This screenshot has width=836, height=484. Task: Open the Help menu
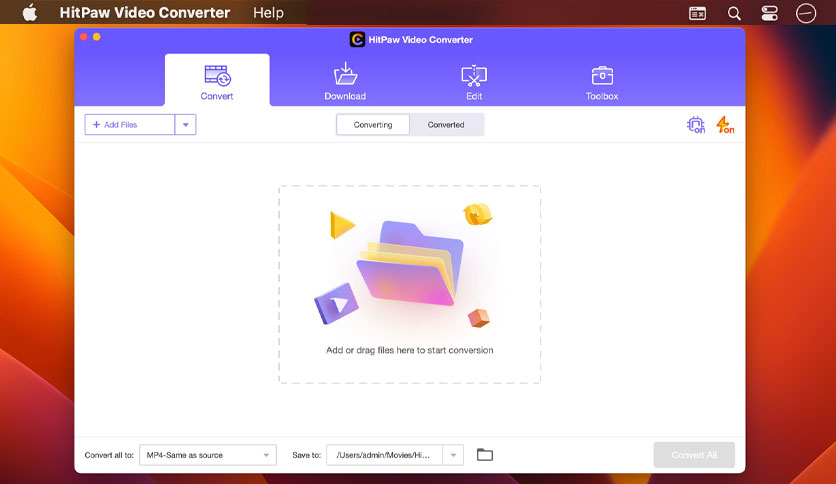(268, 12)
